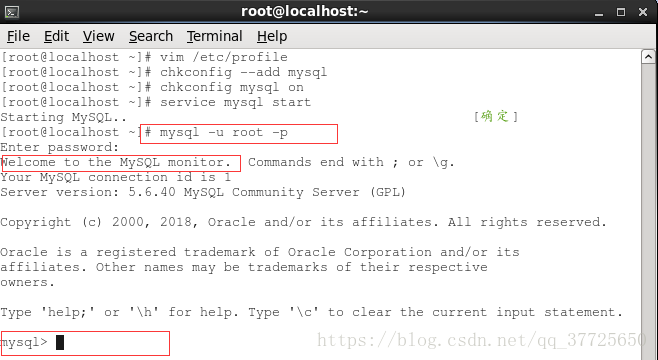This screenshot has width=658, height=360.
Task: Click the terminal icon in title bar
Action: click(x=12, y=12)
